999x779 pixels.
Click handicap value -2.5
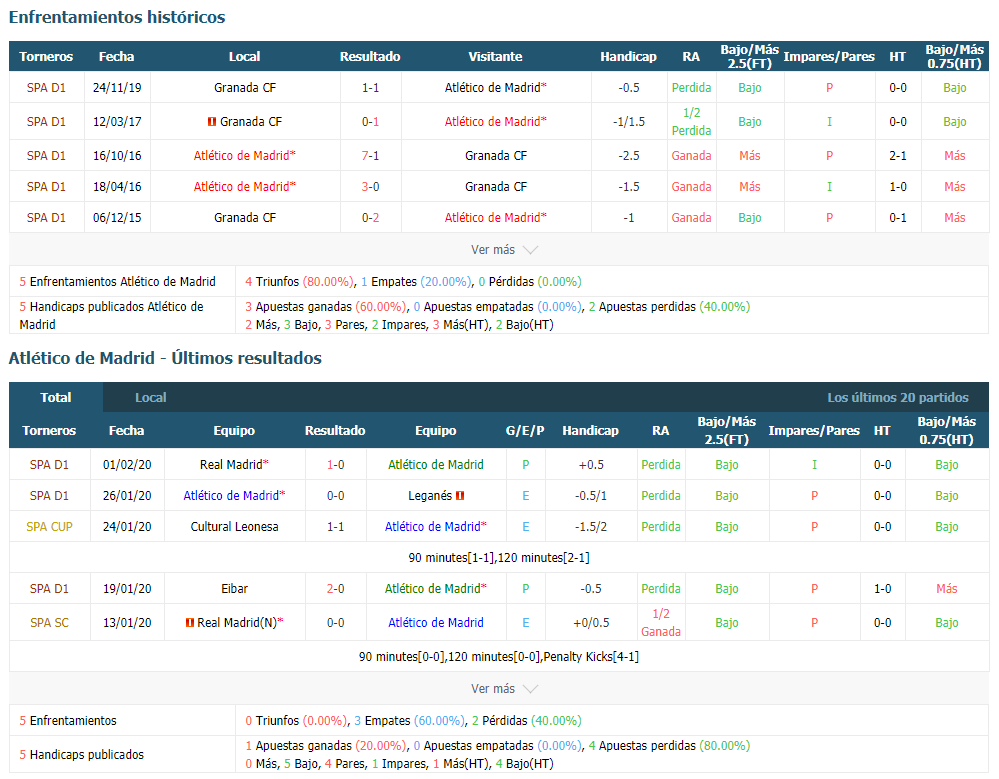(628, 155)
